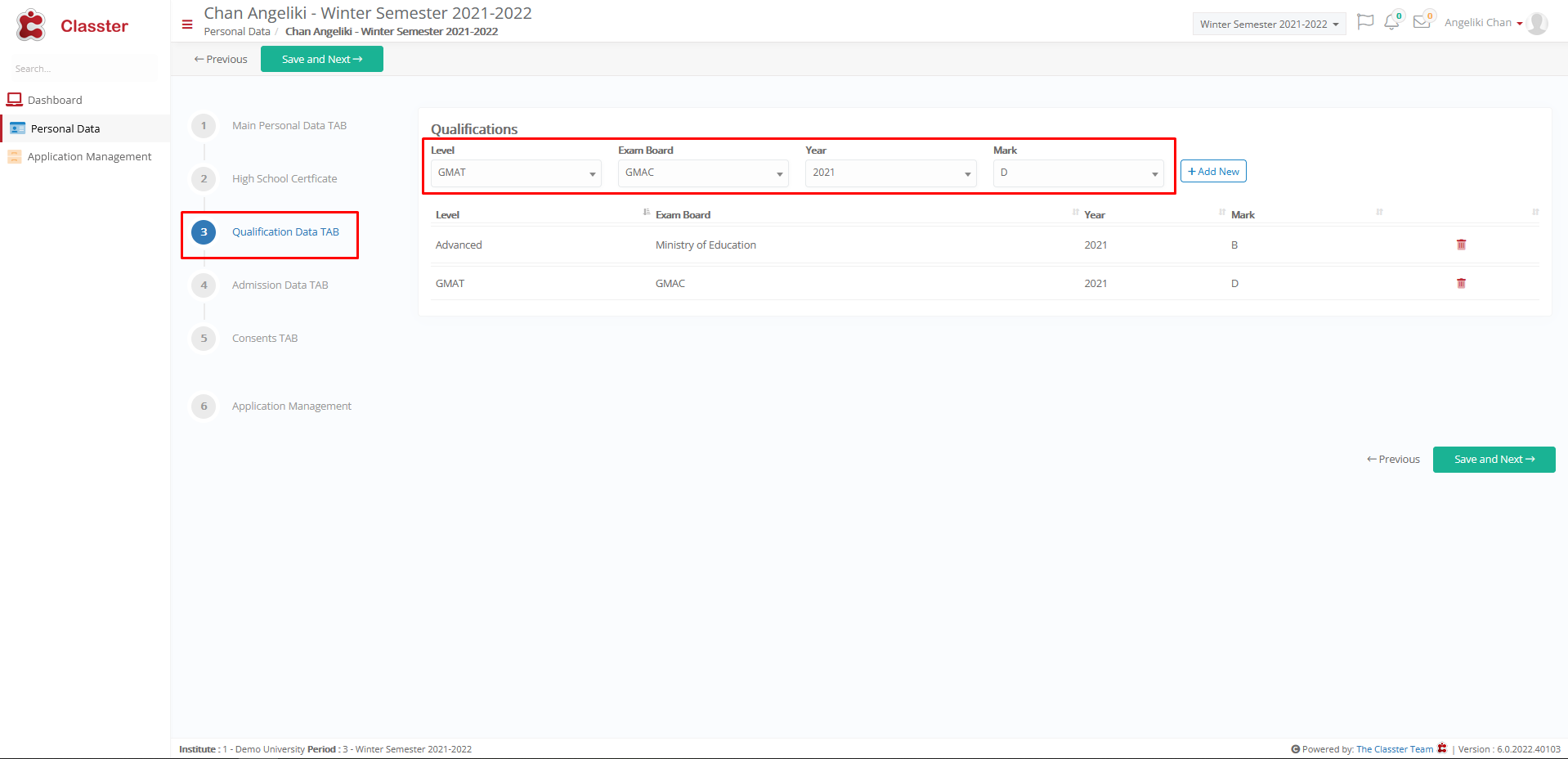Click the bottom Save and Next button

pyautogui.click(x=1494, y=459)
